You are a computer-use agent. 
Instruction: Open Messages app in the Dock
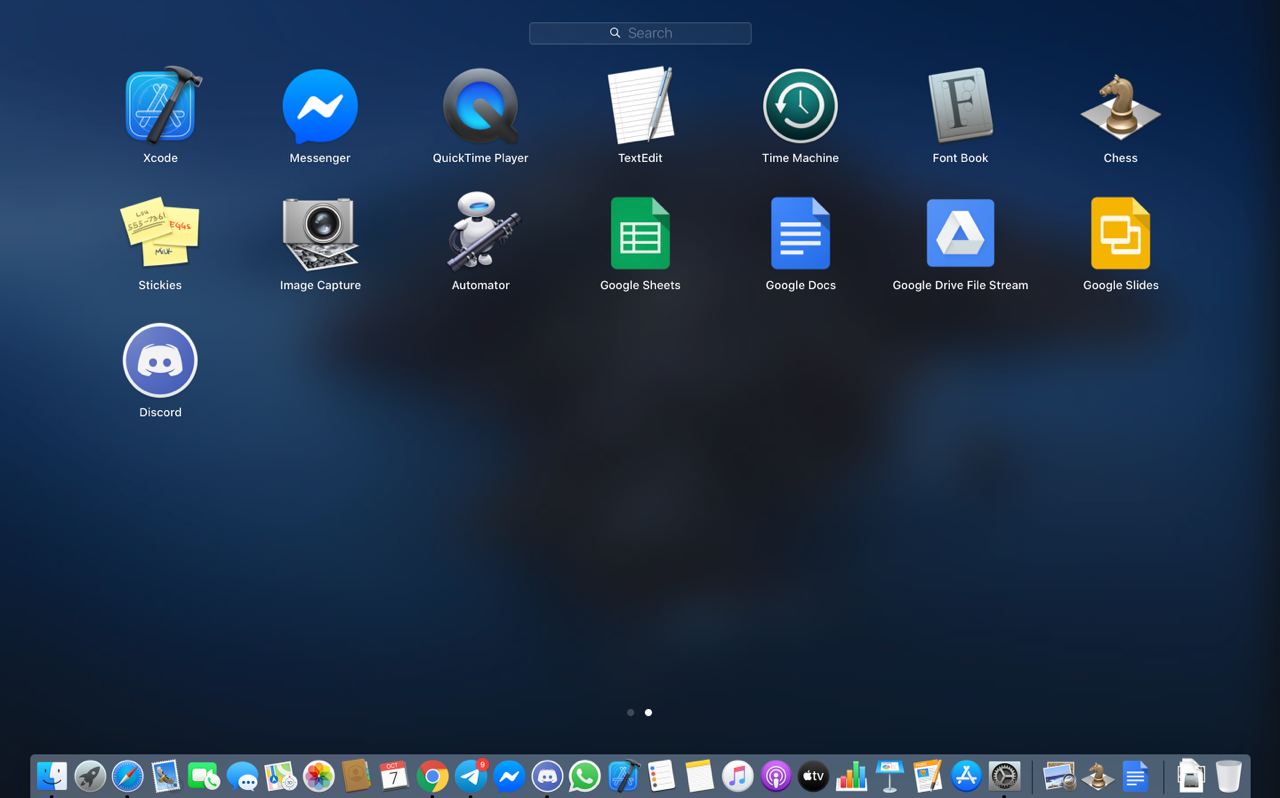tap(242, 776)
